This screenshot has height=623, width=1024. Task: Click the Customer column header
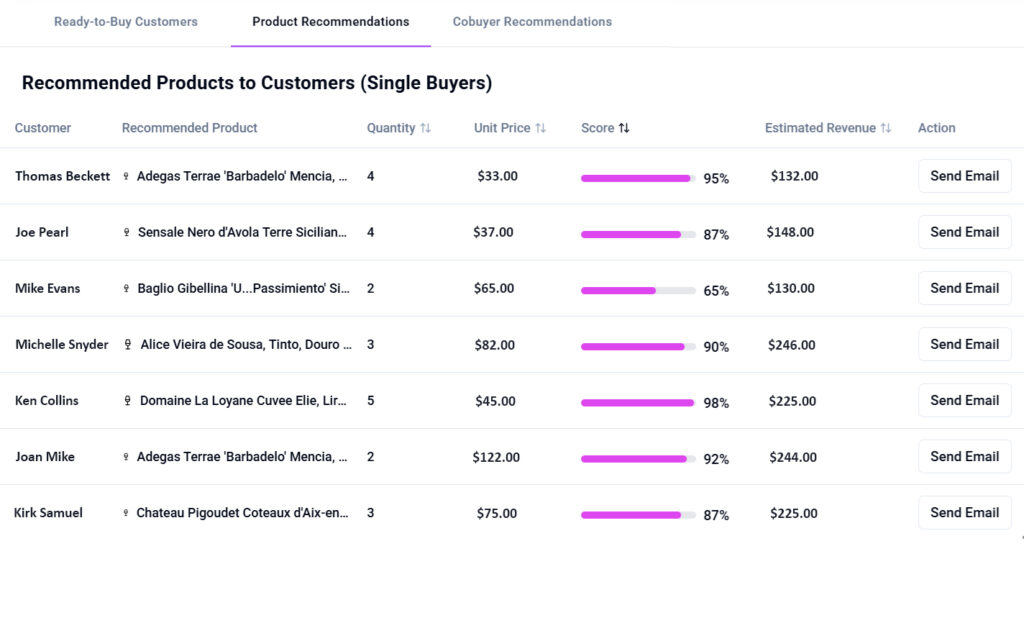[x=43, y=128]
